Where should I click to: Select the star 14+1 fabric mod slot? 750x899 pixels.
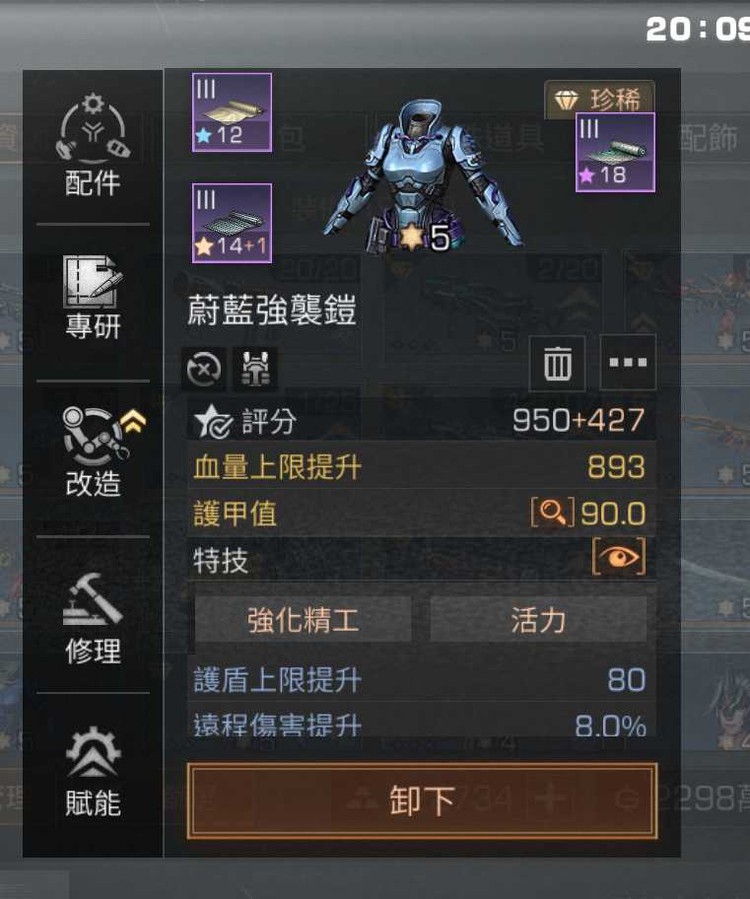(232, 223)
